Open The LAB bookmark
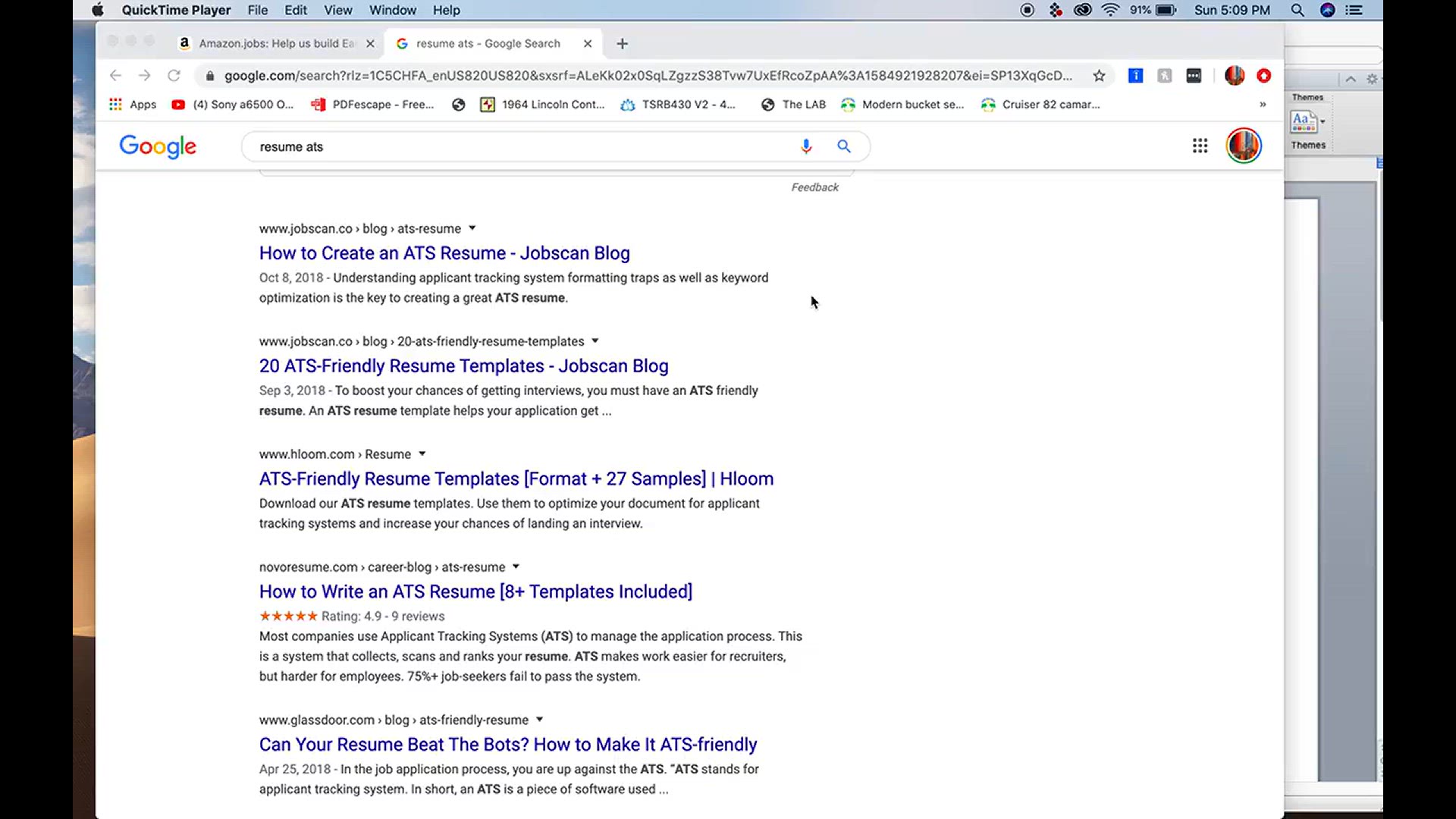Image resolution: width=1456 pixels, height=819 pixels. [794, 105]
